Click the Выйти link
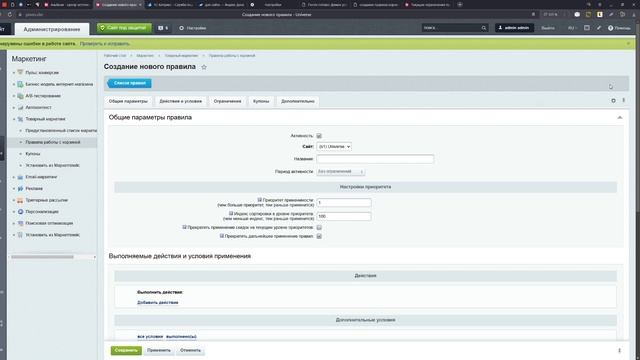 548,28
